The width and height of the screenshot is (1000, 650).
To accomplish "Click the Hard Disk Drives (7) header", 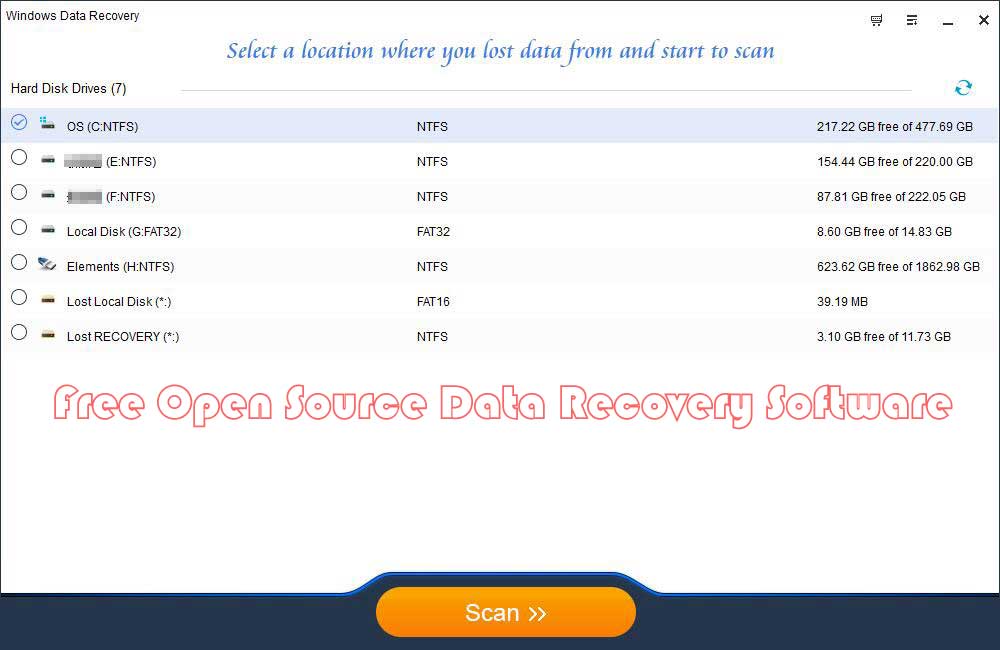I will click(x=67, y=88).
